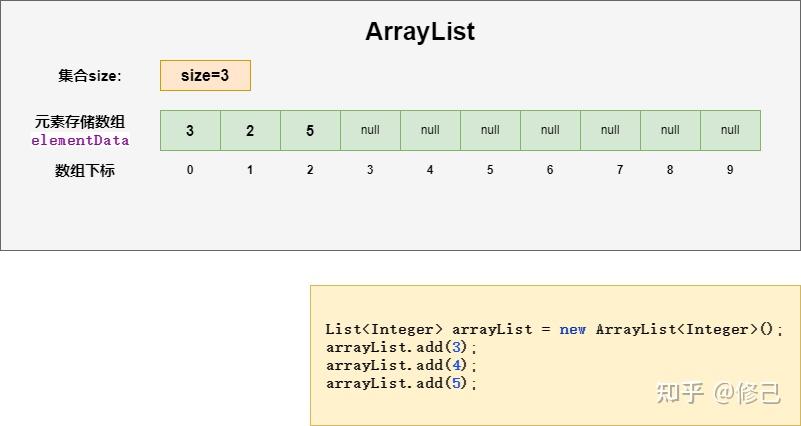The height and width of the screenshot is (426, 801).
Task: Select the orange size=3 box
Action: pos(205,75)
